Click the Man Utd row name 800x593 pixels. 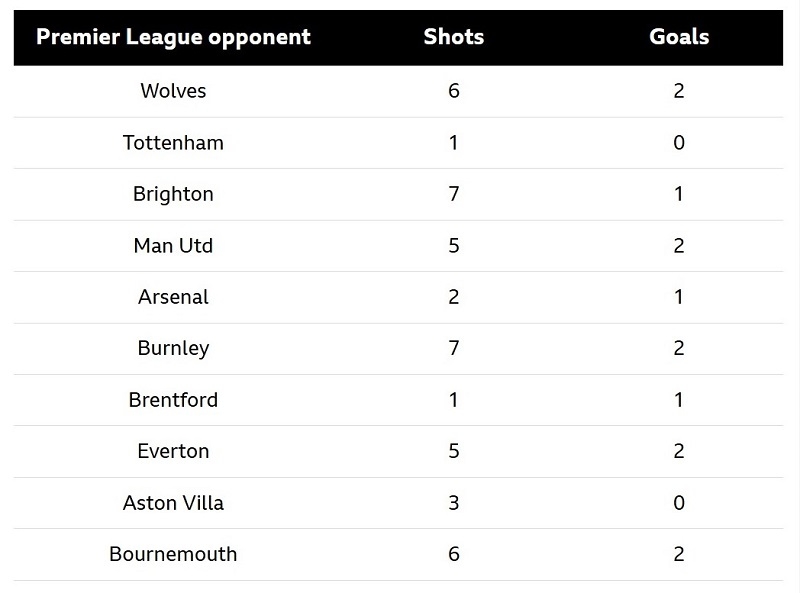[x=173, y=246]
